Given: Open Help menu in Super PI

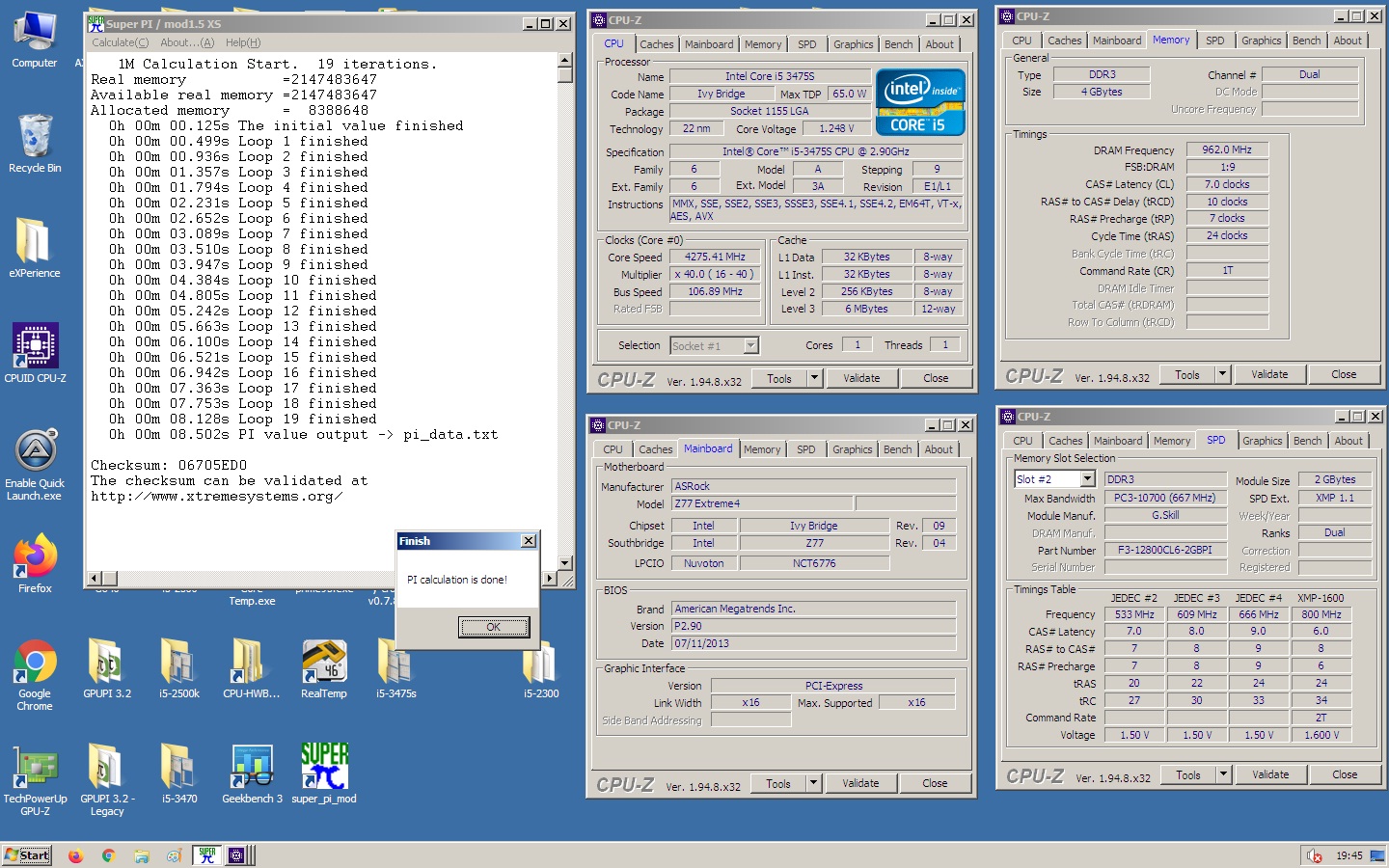Looking at the screenshot, I should [x=243, y=42].
